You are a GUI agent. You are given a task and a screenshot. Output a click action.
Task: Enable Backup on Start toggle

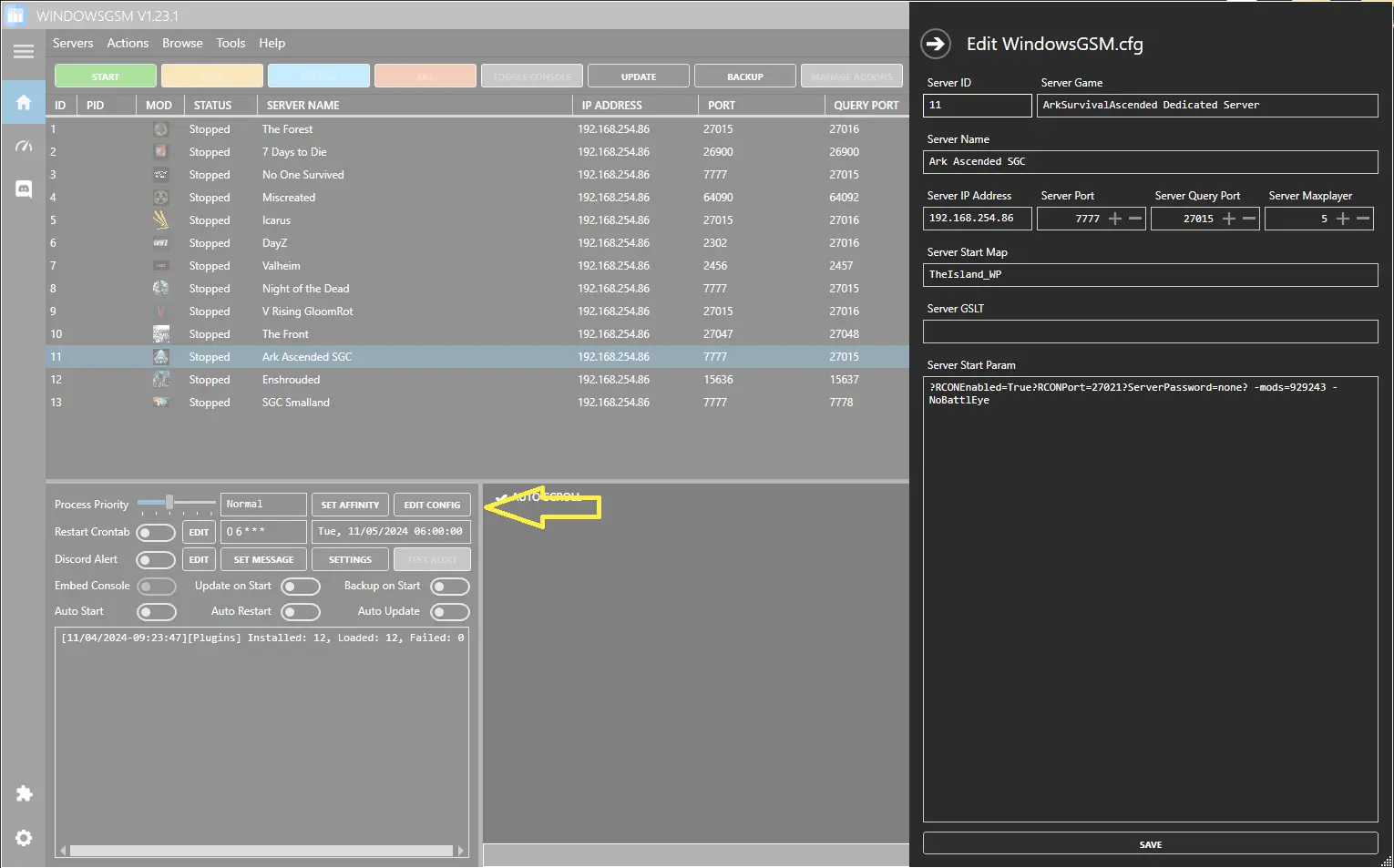[450, 587]
